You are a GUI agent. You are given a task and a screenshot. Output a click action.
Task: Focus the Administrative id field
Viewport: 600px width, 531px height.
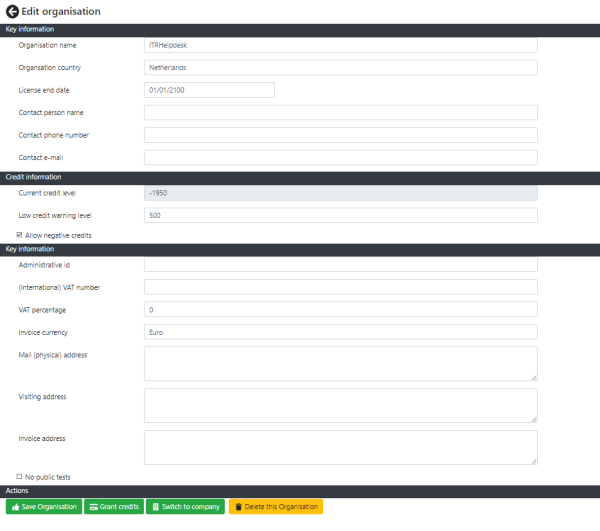pos(341,264)
